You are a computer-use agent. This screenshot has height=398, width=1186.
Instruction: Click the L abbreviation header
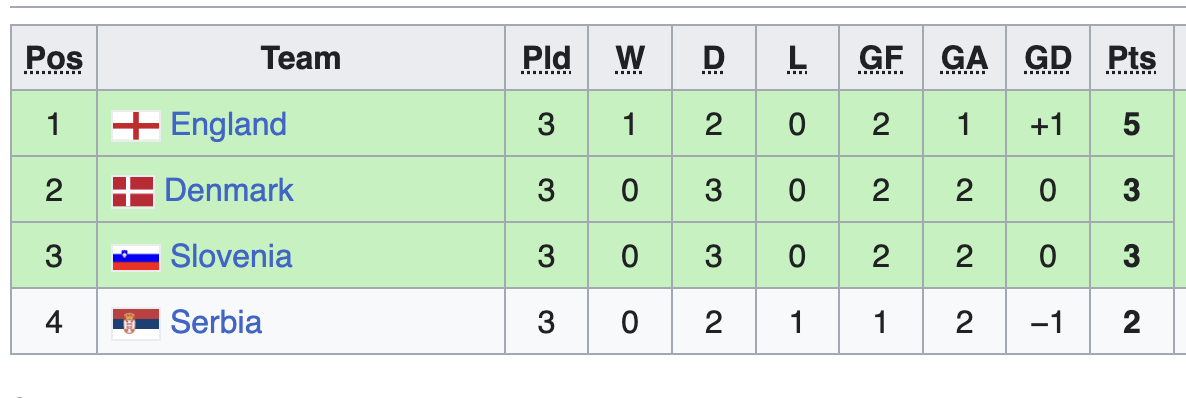coord(797,58)
